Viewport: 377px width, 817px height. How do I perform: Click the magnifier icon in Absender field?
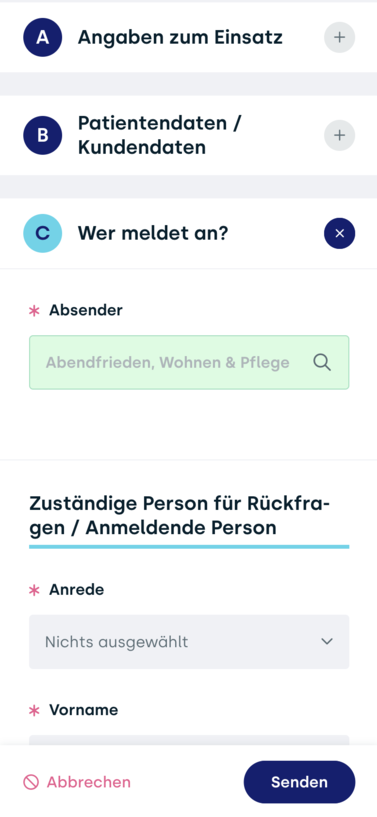322,362
